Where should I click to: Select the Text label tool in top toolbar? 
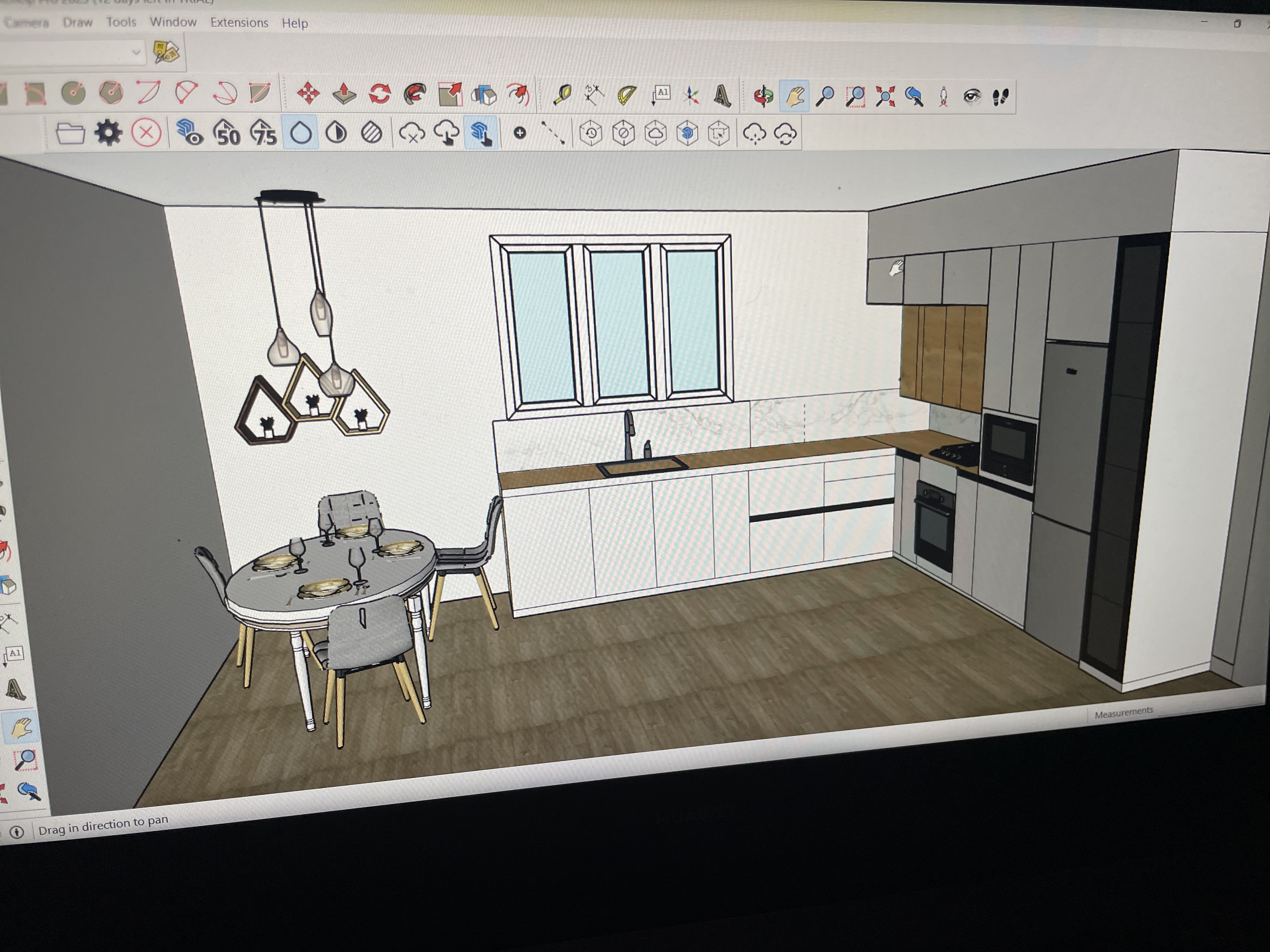coord(661,95)
